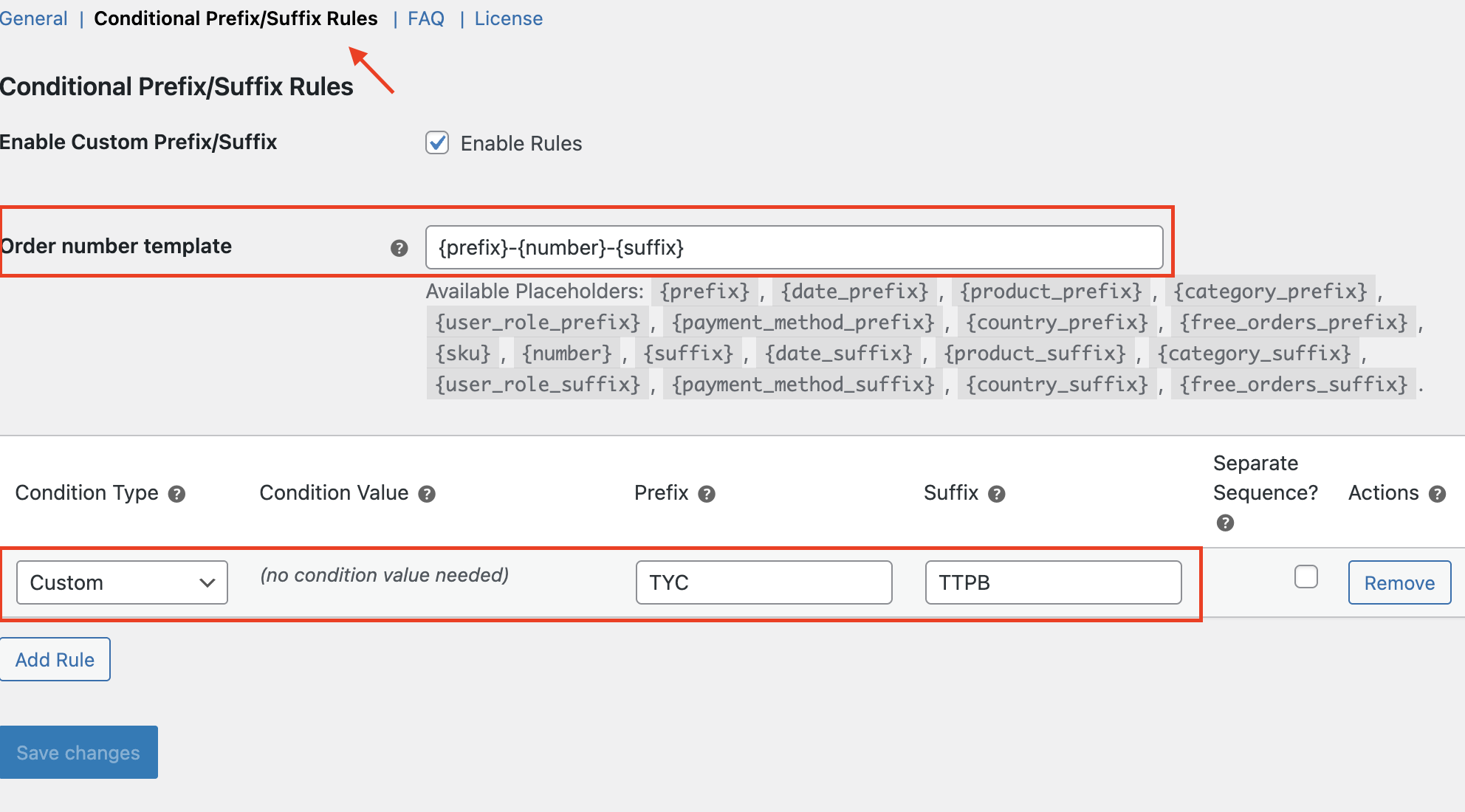
Task: Remove the Custom condition rule
Action: 1399,582
